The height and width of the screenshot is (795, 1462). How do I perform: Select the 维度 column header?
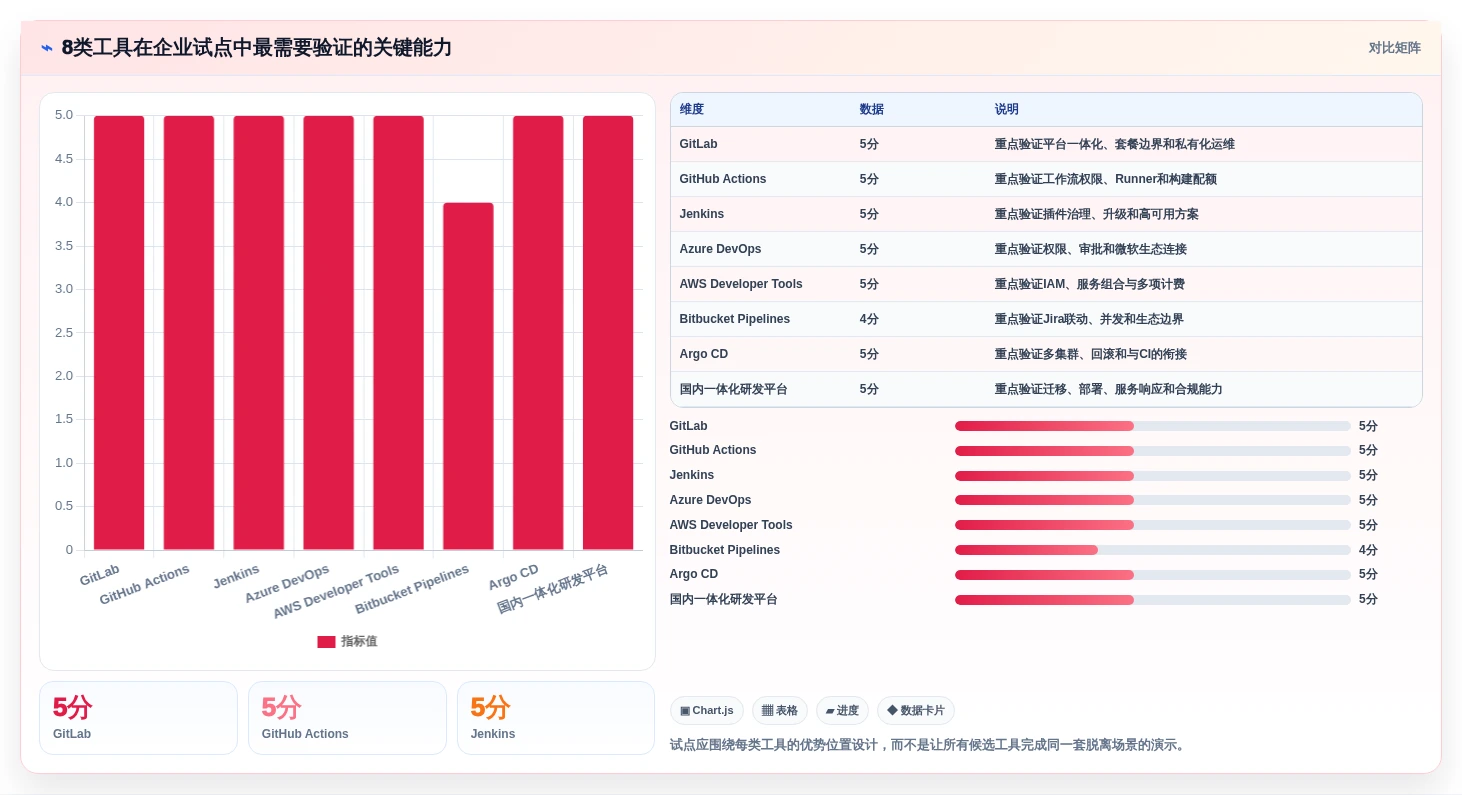[x=691, y=110]
